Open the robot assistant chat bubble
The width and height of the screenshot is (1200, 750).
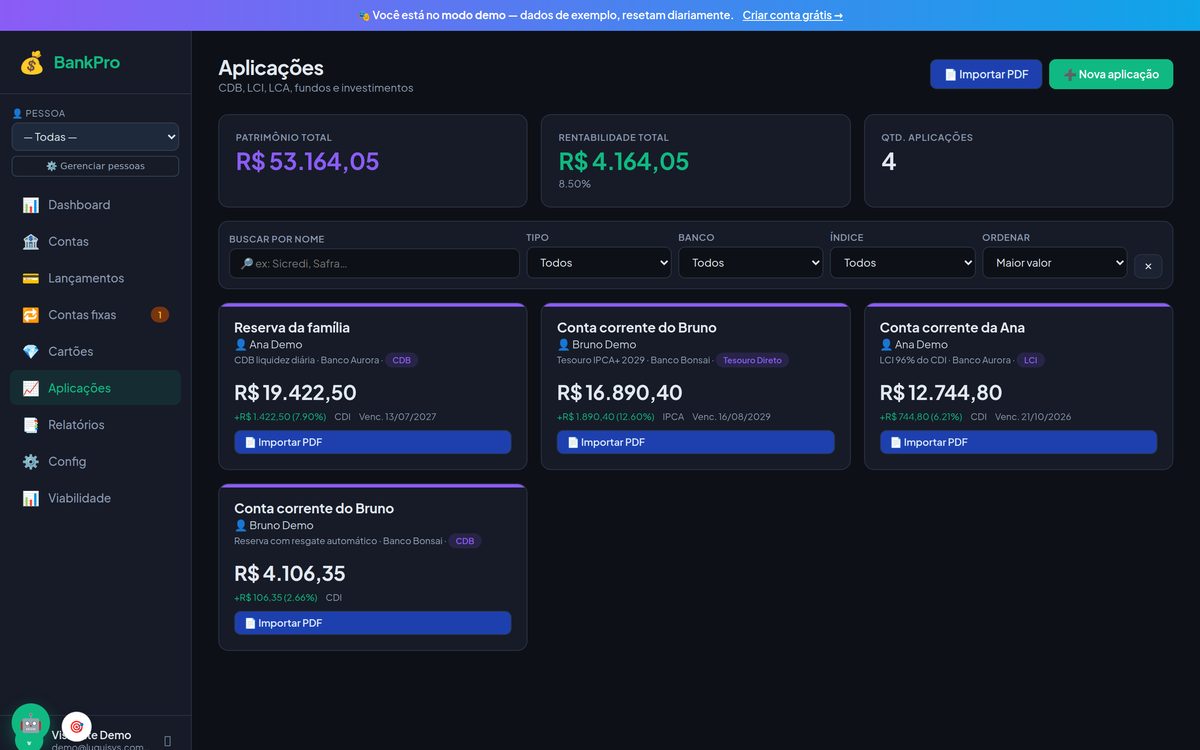click(x=30, y=722)
